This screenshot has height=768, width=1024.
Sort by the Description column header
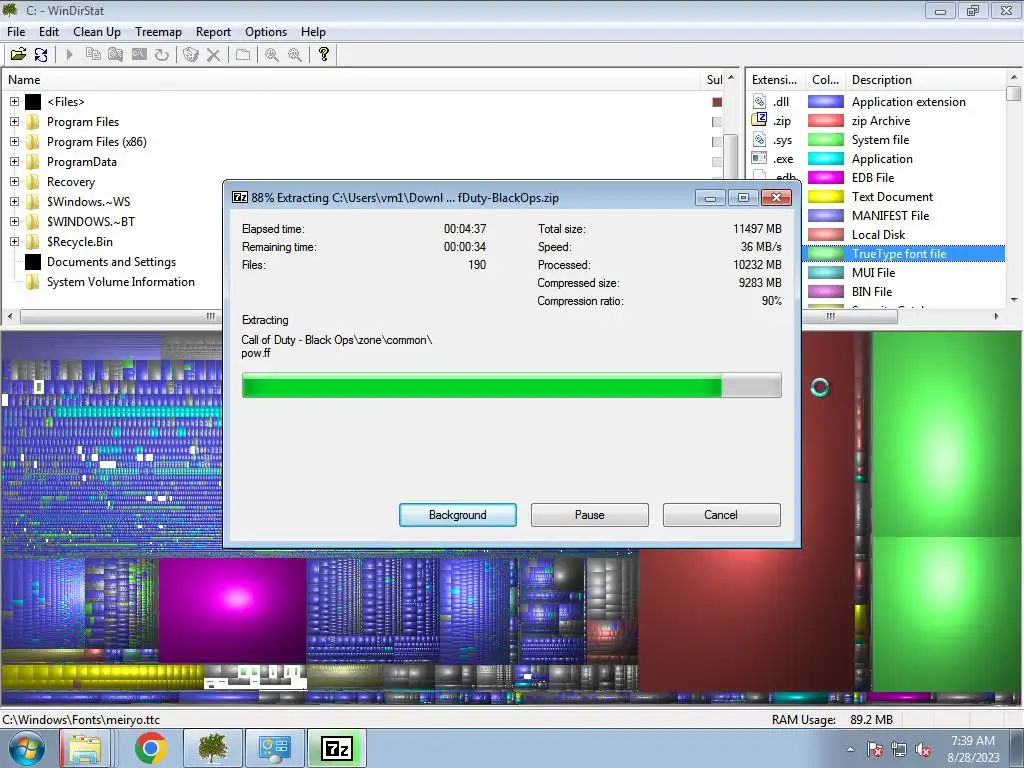click(x=926, y=80)
